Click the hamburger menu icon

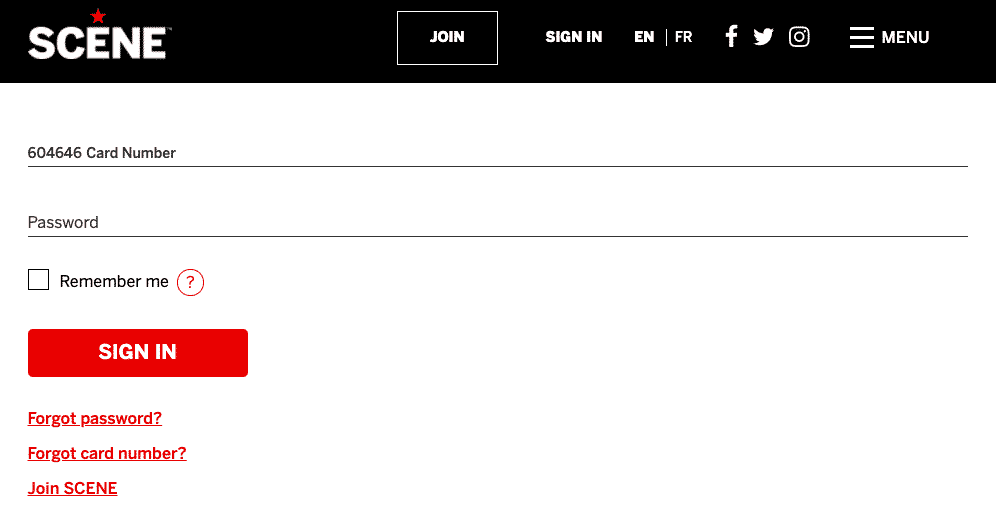862,37
